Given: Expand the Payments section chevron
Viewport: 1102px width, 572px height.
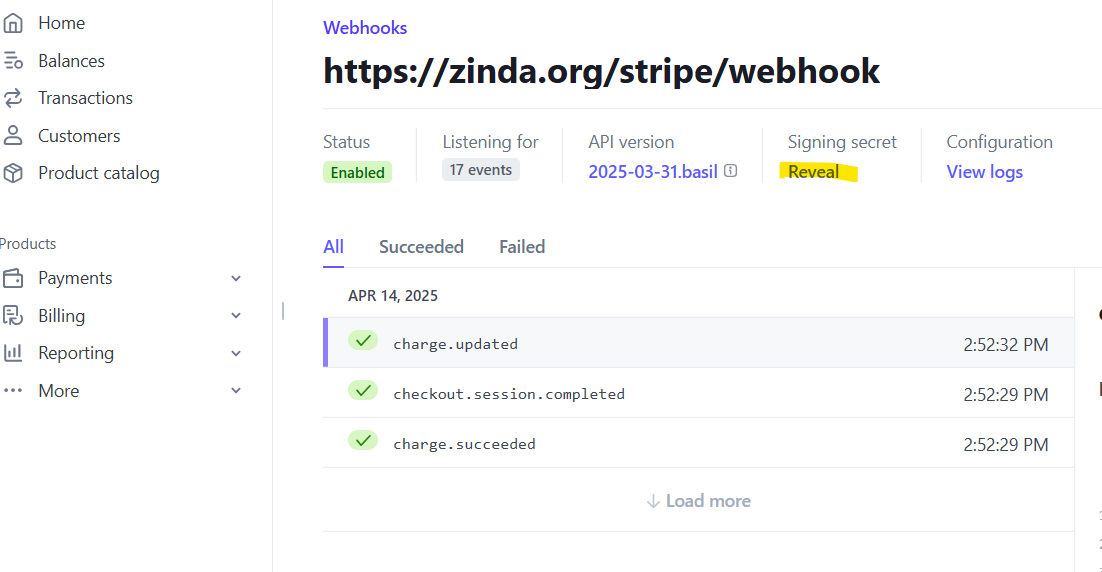Looking at the screenshot, I should [x=236, y=278].
